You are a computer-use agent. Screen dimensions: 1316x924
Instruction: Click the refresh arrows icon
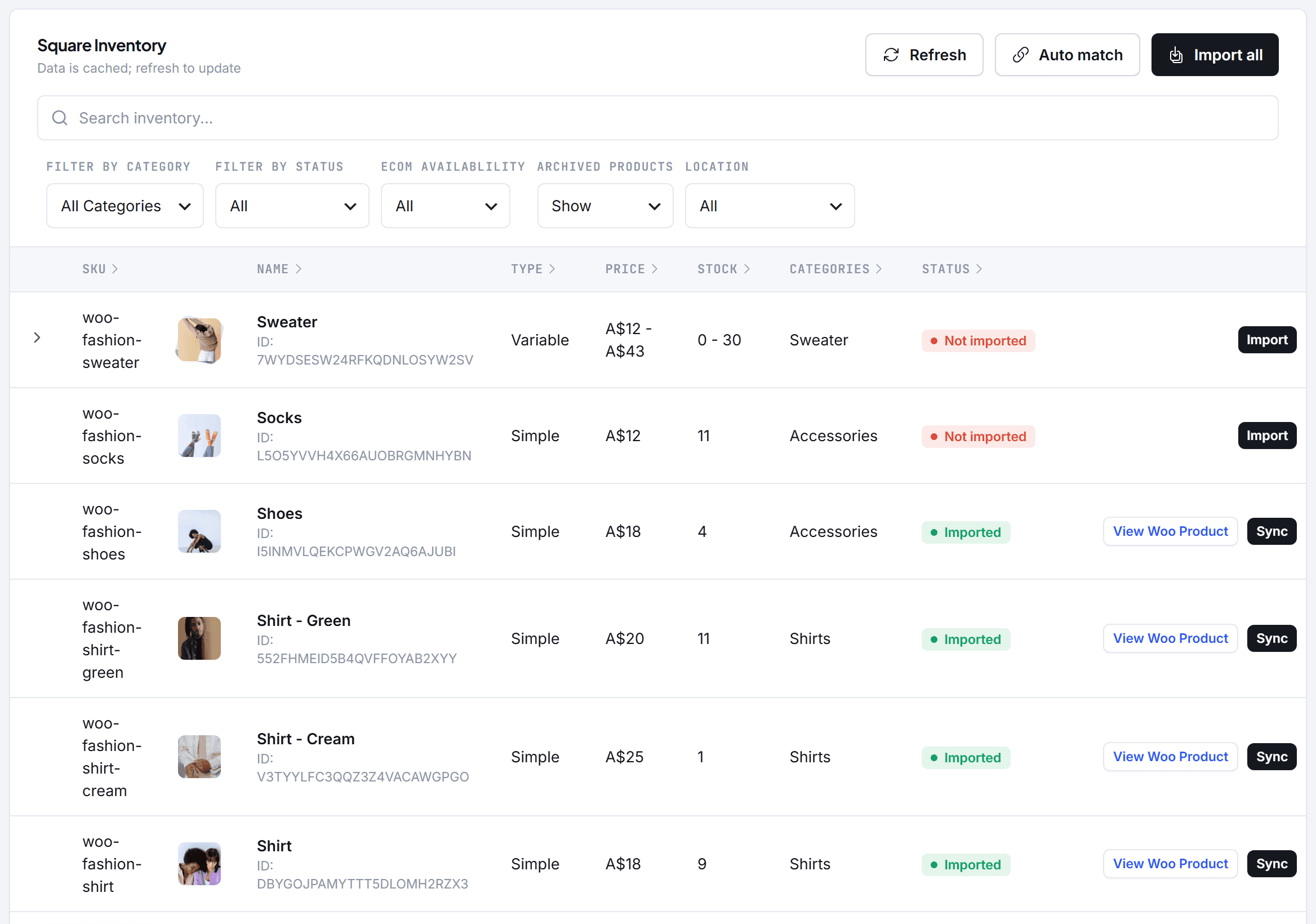(x=891, y=55)
